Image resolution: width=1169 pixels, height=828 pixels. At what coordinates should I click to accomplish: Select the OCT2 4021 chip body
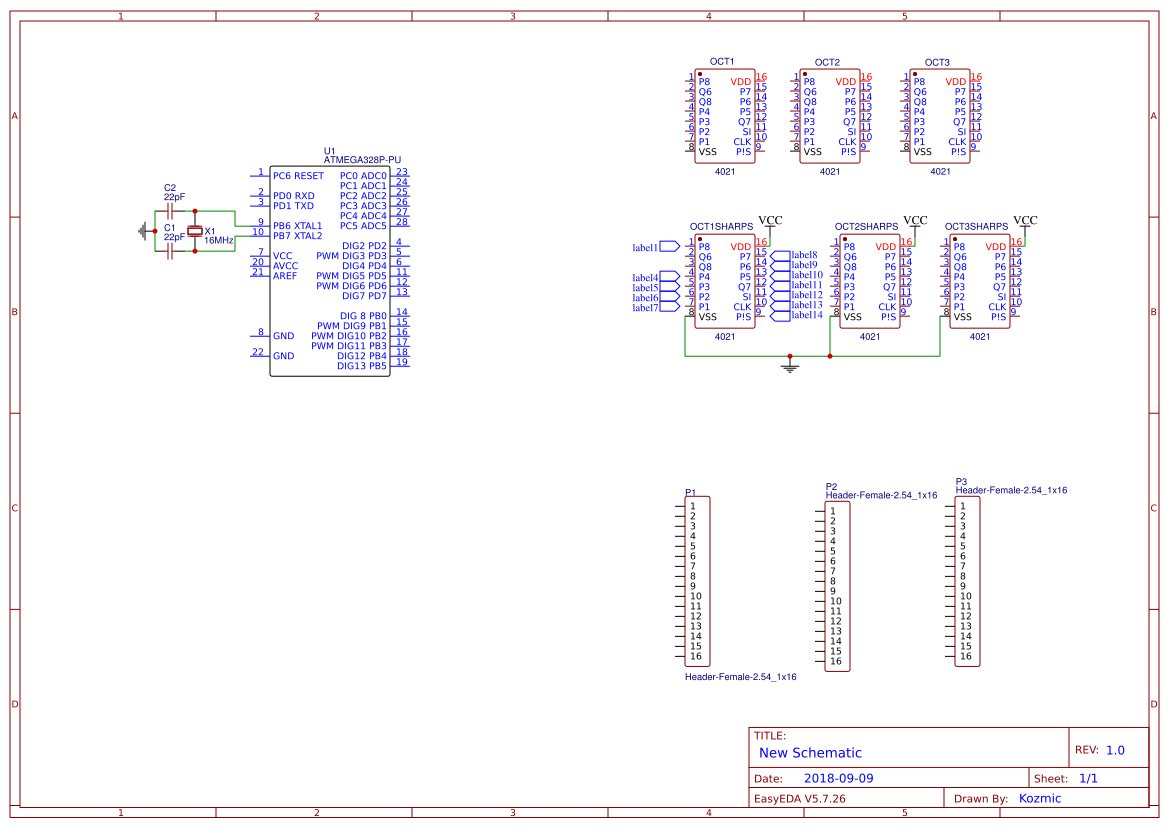click(830, 116)
